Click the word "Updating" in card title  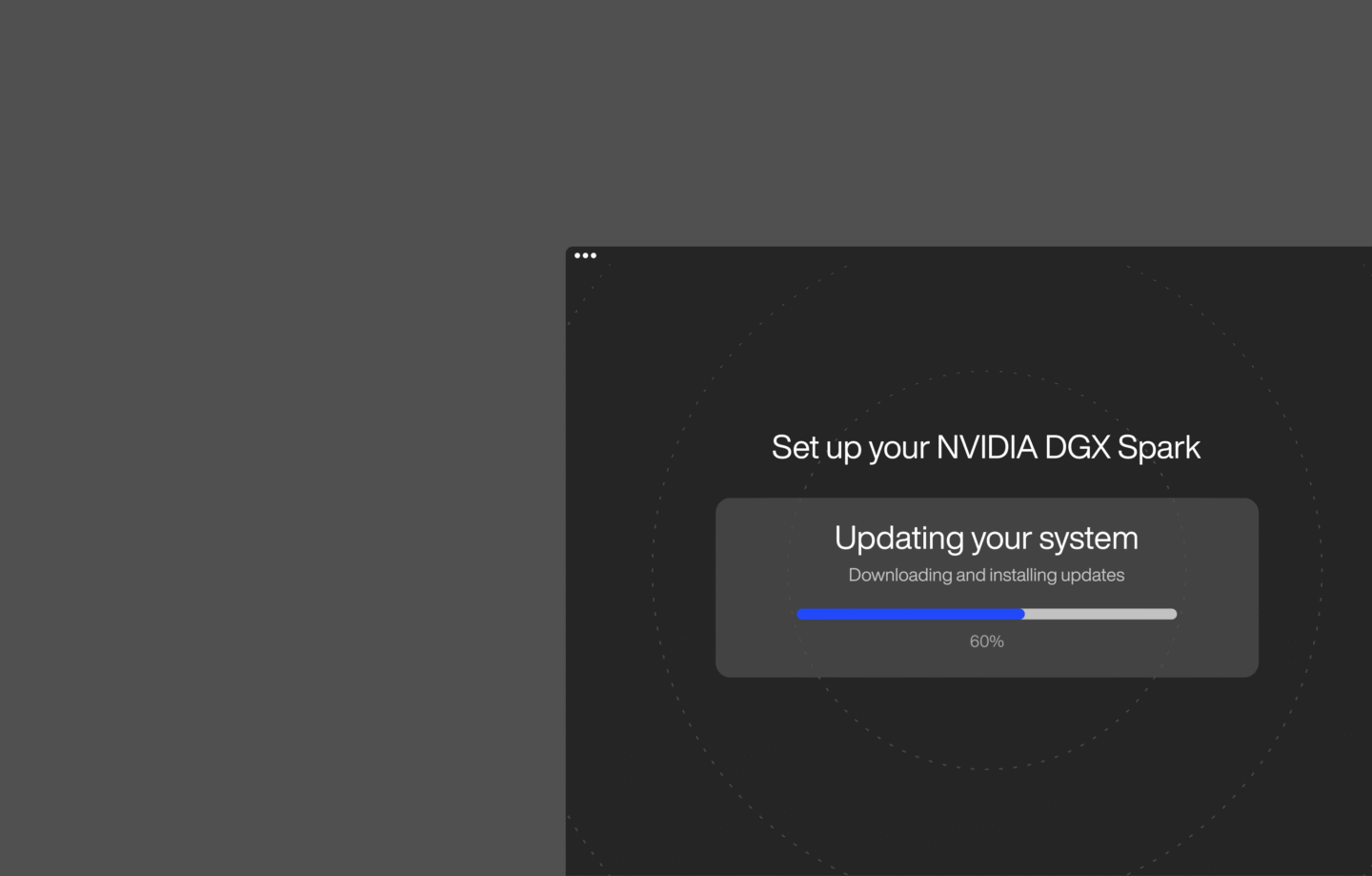coord(898,539)
